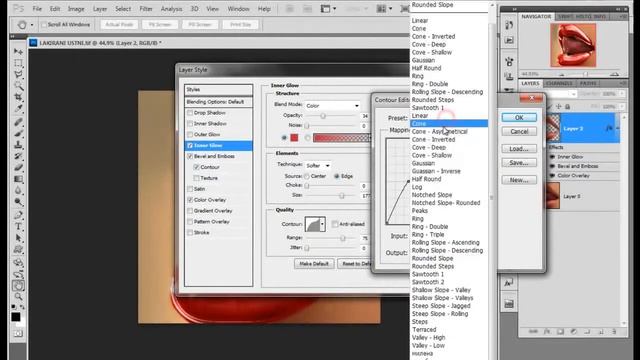The width and height of the screenshot is (640, 360).
Task: Enable the Outer Glow checkbox
Action: pyautogui.click(x=190, y=134)
